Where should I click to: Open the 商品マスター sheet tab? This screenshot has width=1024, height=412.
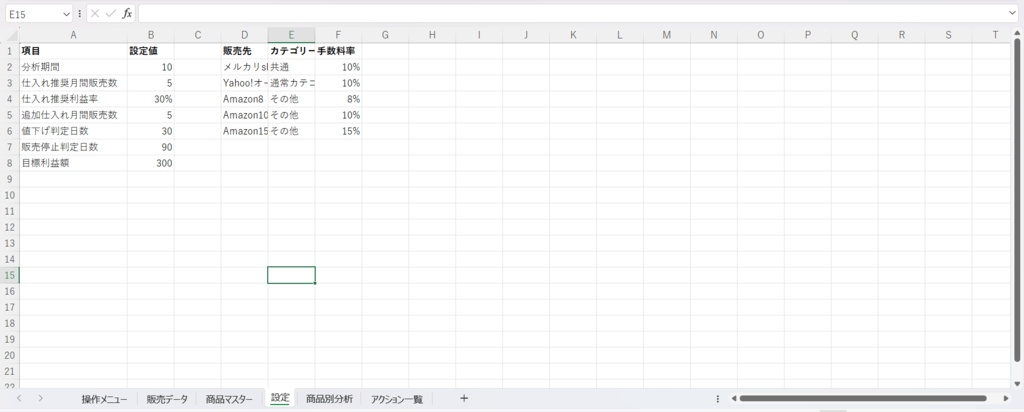229,399
